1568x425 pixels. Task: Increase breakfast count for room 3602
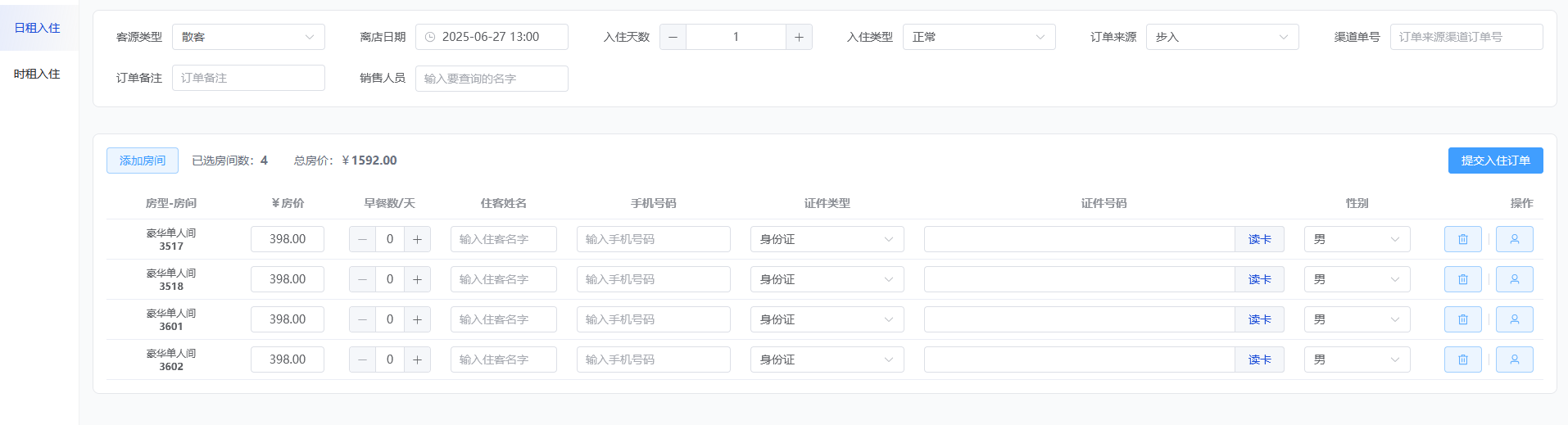point(417,359)
